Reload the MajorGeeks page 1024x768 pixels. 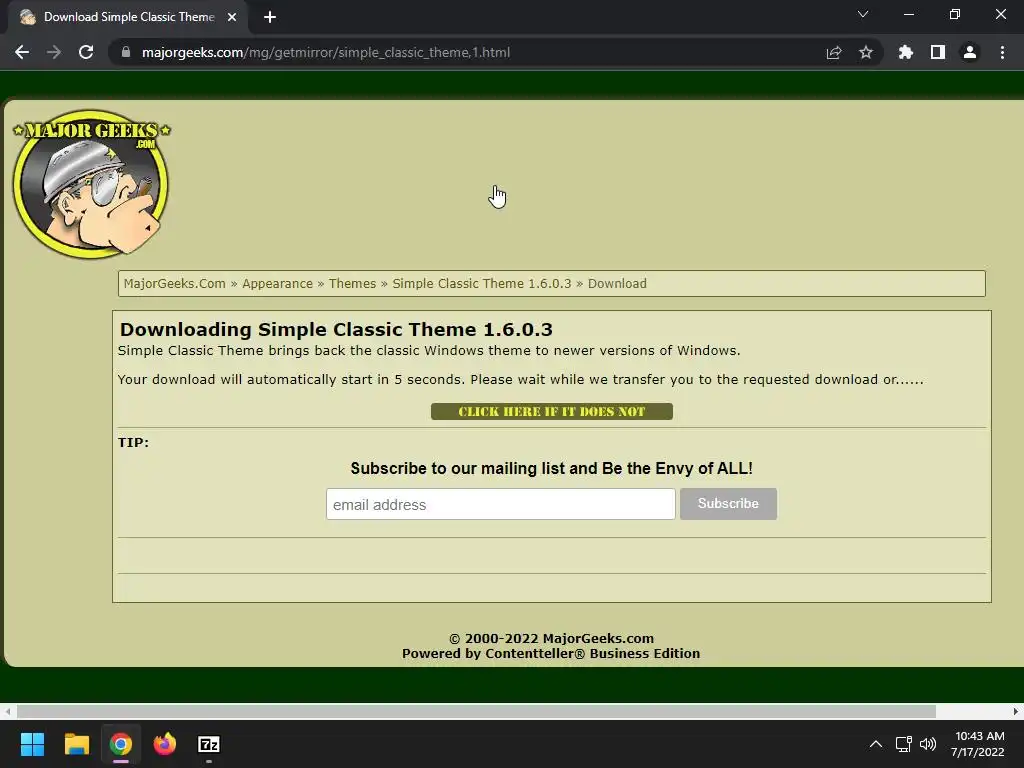86,52
